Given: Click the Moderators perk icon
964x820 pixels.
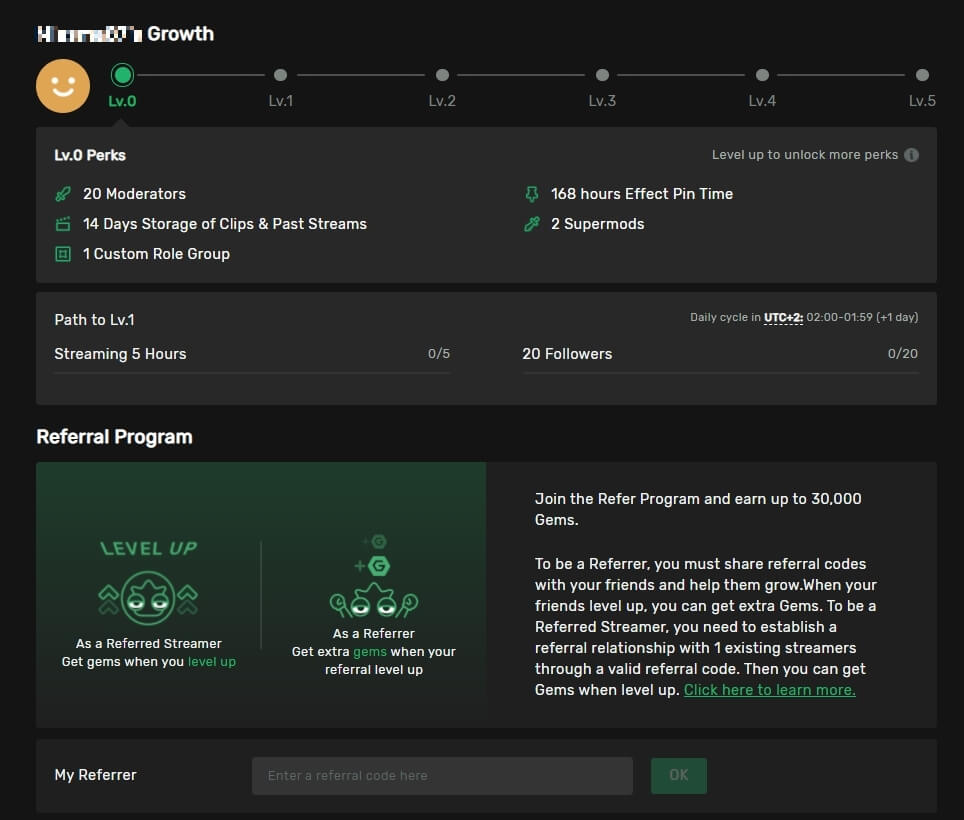Looking at the screenshot, I should [63, 194].
